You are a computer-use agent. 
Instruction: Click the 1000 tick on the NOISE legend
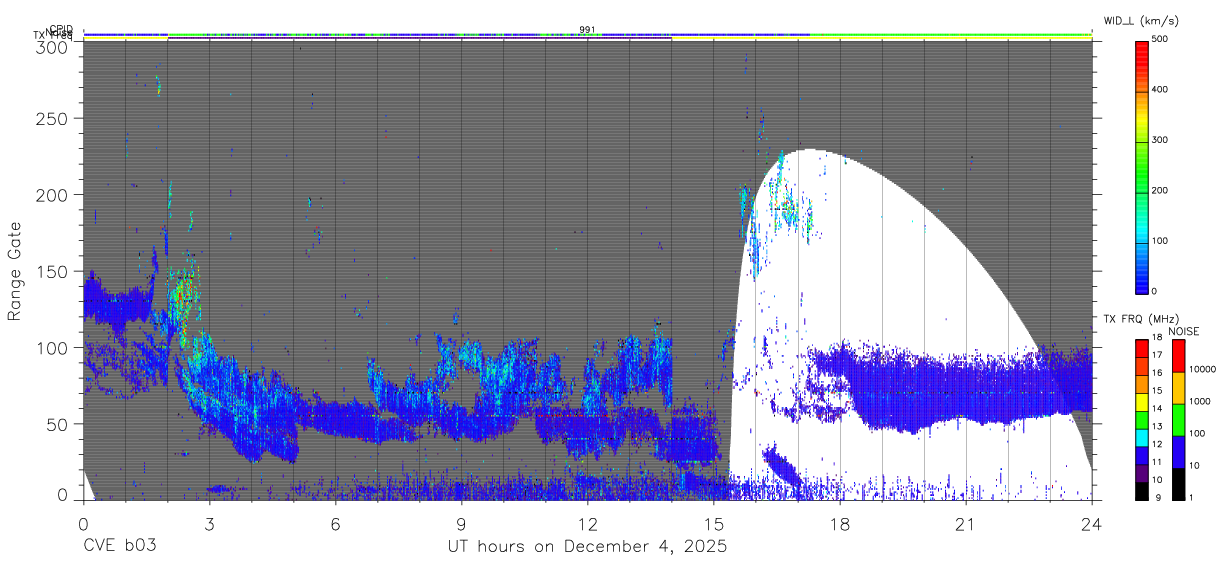pos(1199,402)
